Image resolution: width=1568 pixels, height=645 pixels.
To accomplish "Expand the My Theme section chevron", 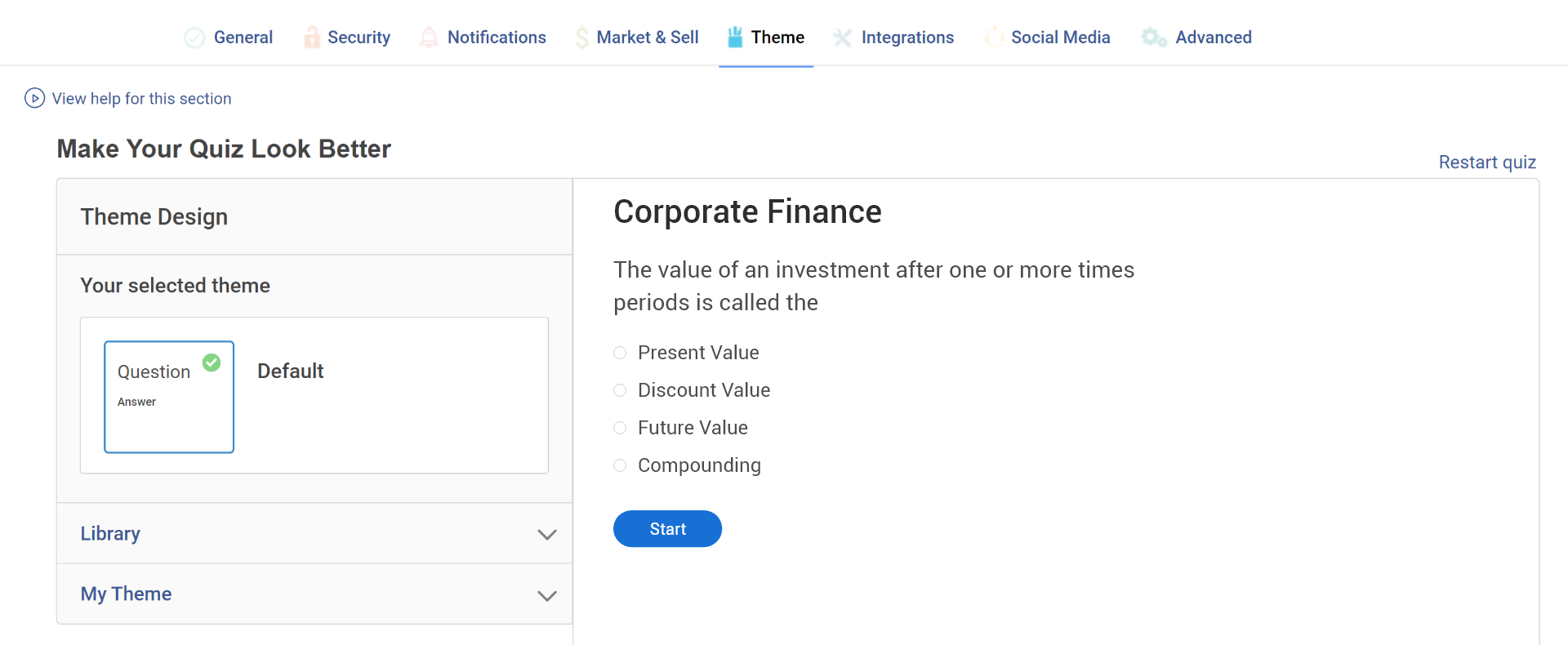I will point(546,595).
